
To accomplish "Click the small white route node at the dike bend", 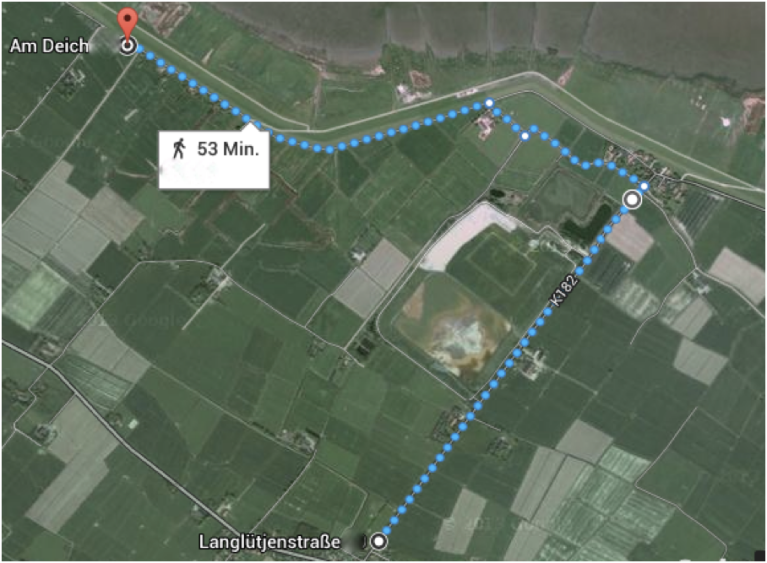I will tap(489, 103).
